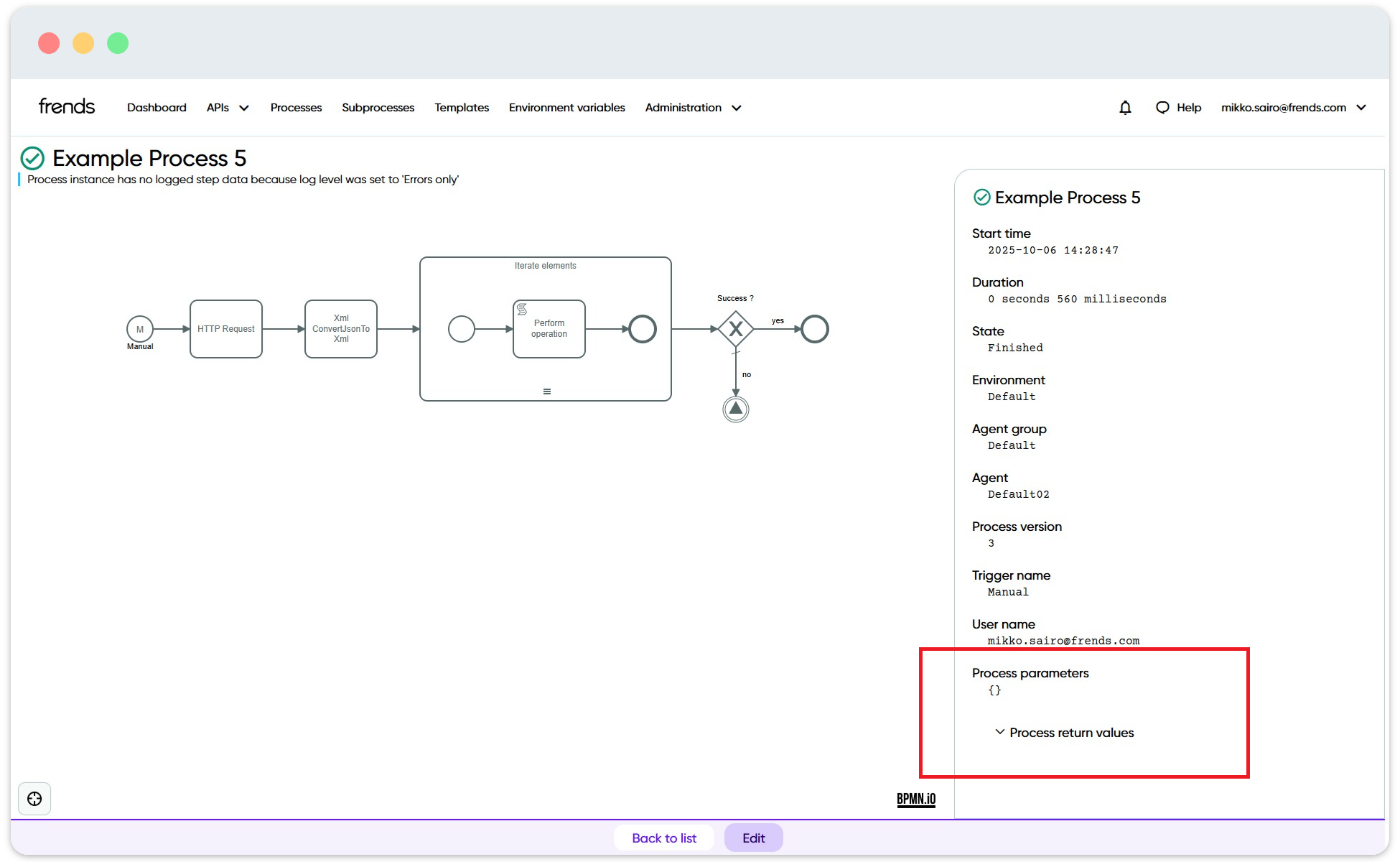Select the Success exclusive gateway diamond
Viewport: 1400px width, 862px height.
coord(736,329)
